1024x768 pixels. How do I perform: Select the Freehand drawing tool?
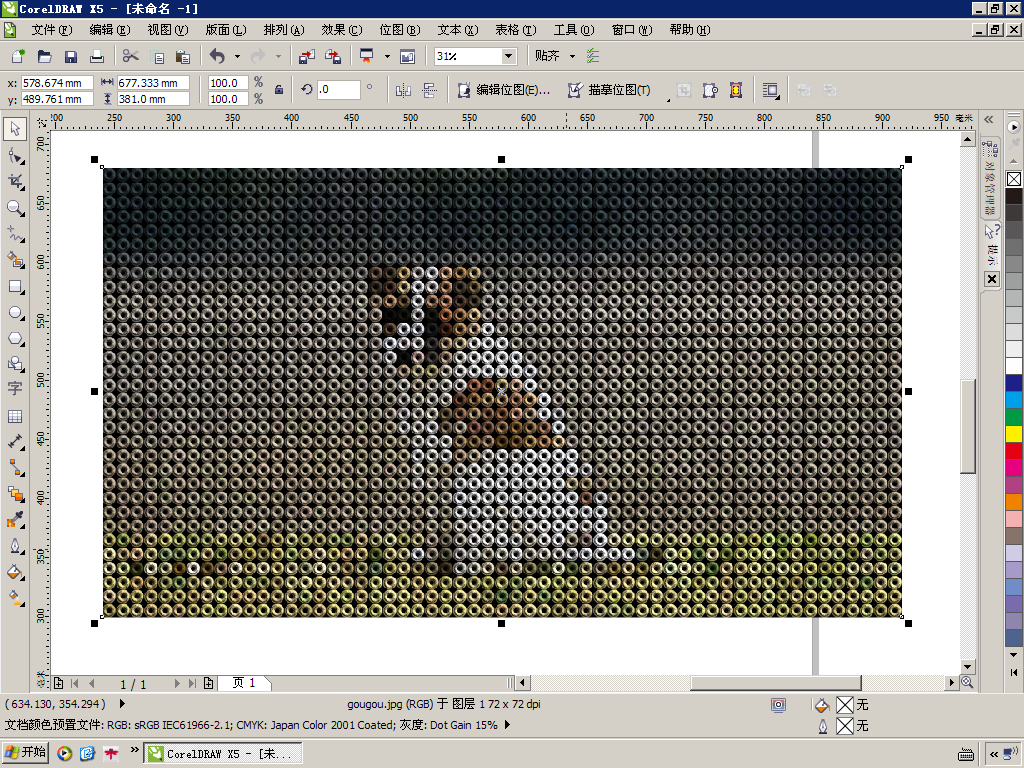pyautogui.click(x=16, y=234)
